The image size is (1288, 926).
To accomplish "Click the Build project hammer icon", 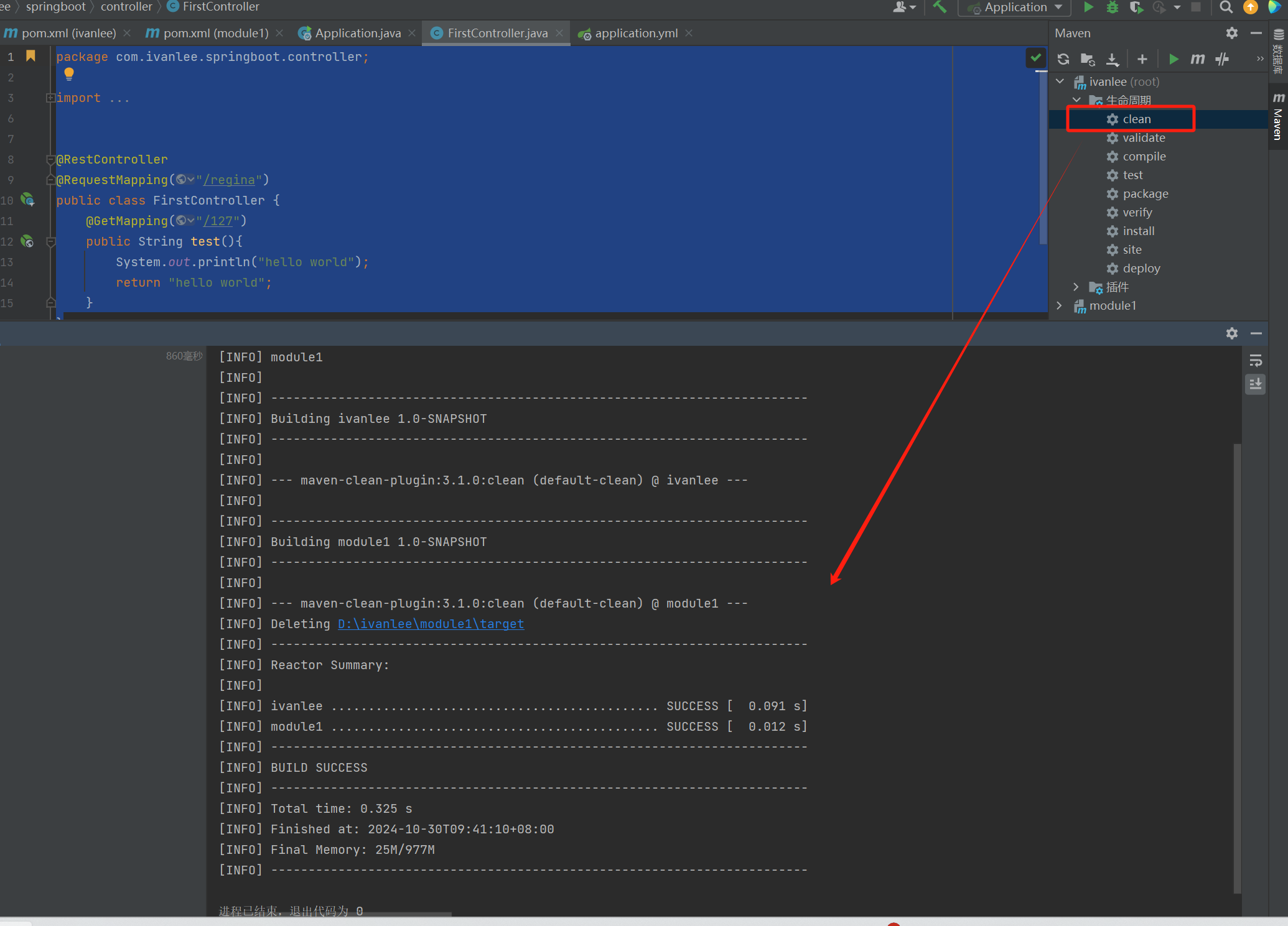I will click(940, 7).
